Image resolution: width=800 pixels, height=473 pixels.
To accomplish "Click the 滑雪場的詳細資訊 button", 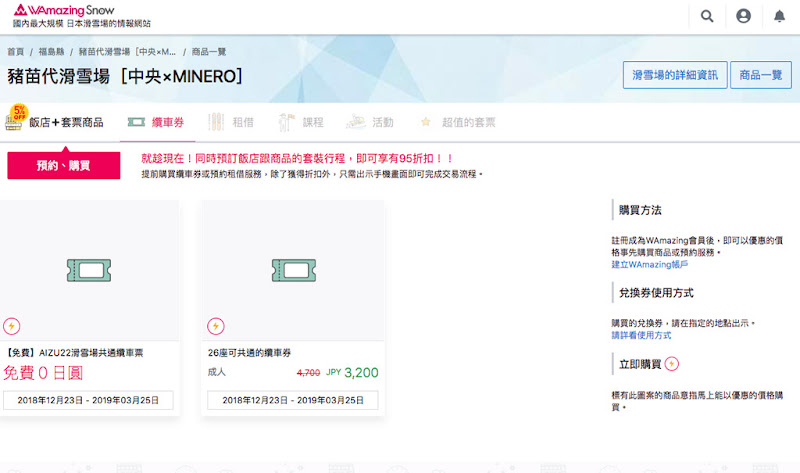I will point(675,75).
